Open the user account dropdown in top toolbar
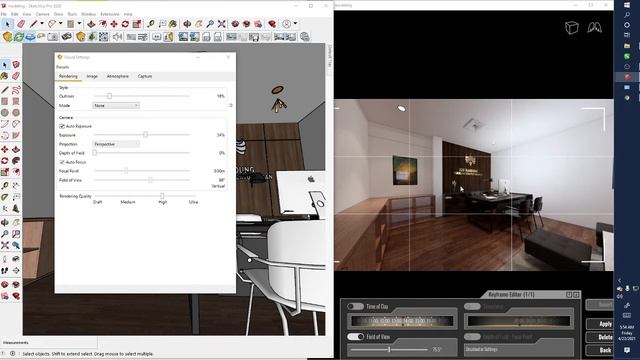 click(x=295, y=24)
